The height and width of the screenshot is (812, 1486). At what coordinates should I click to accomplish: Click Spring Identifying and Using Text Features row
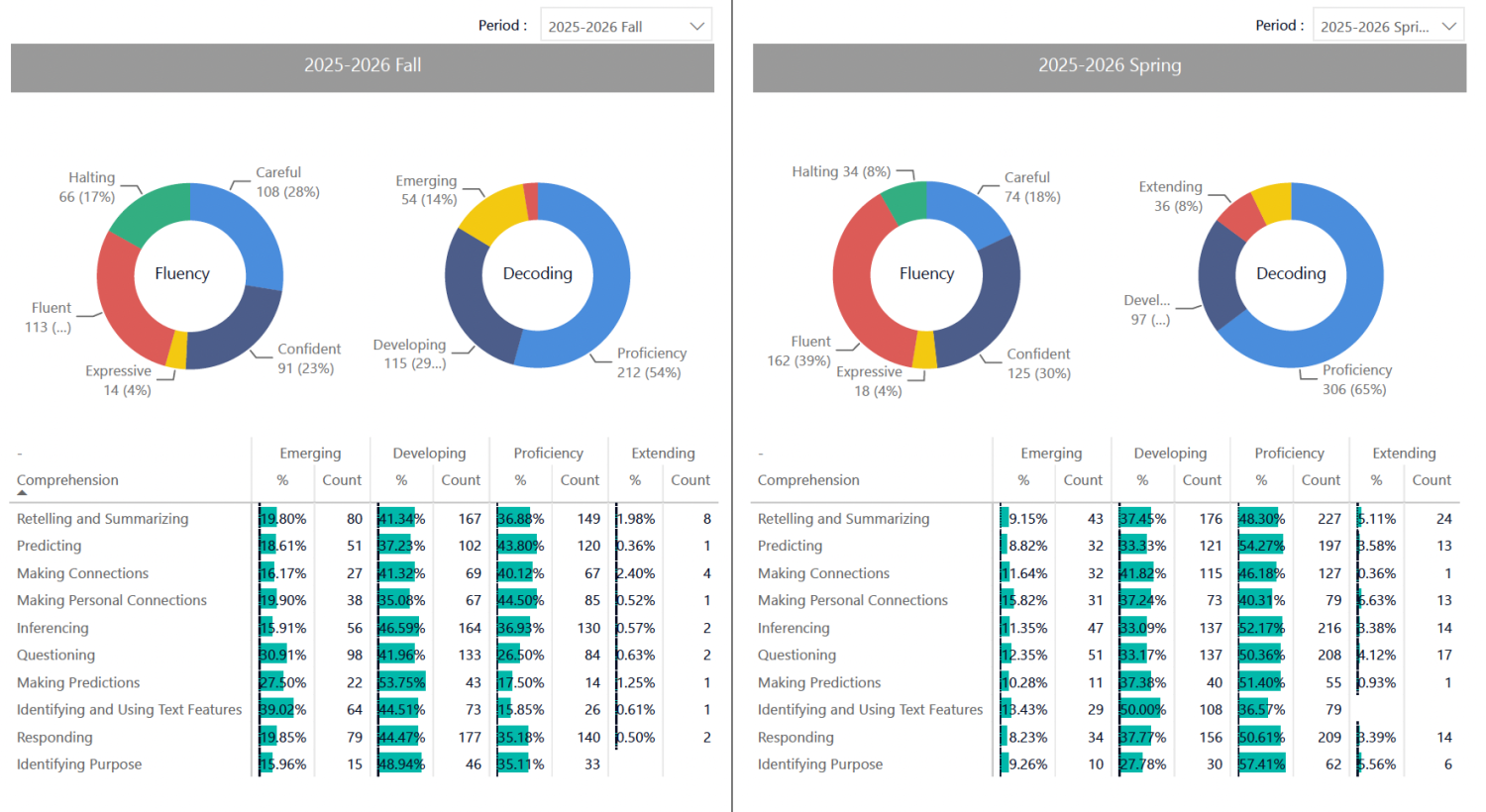1107,710
